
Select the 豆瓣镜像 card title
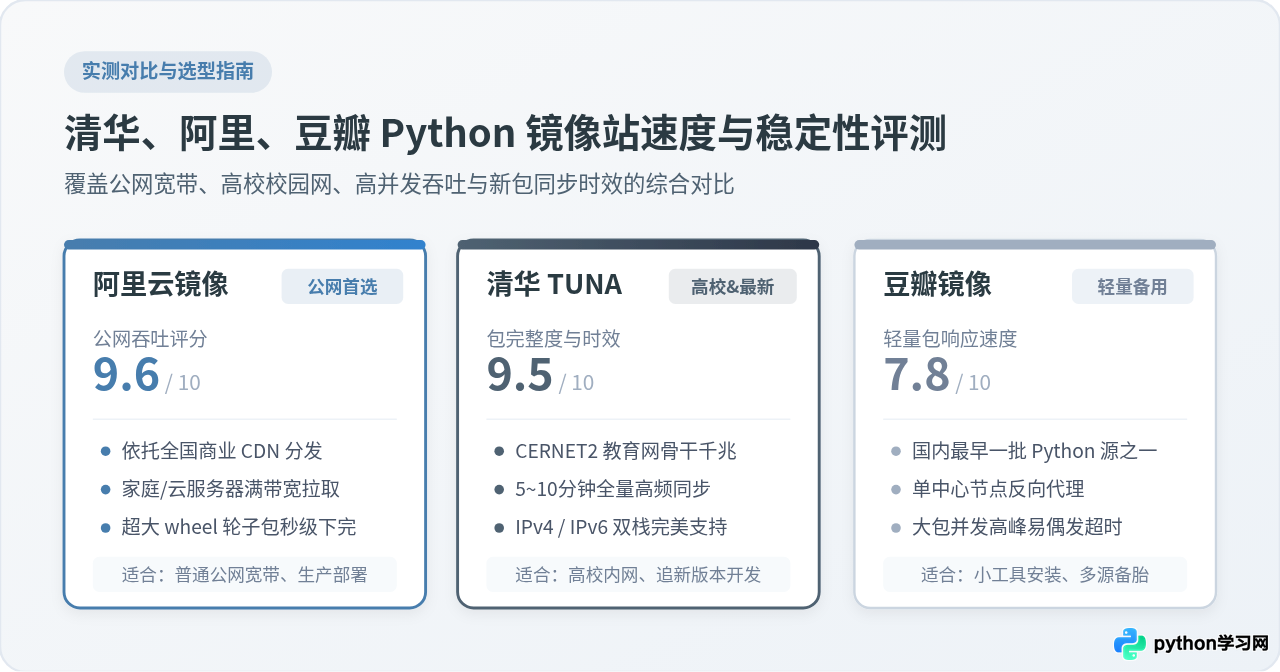937,285
